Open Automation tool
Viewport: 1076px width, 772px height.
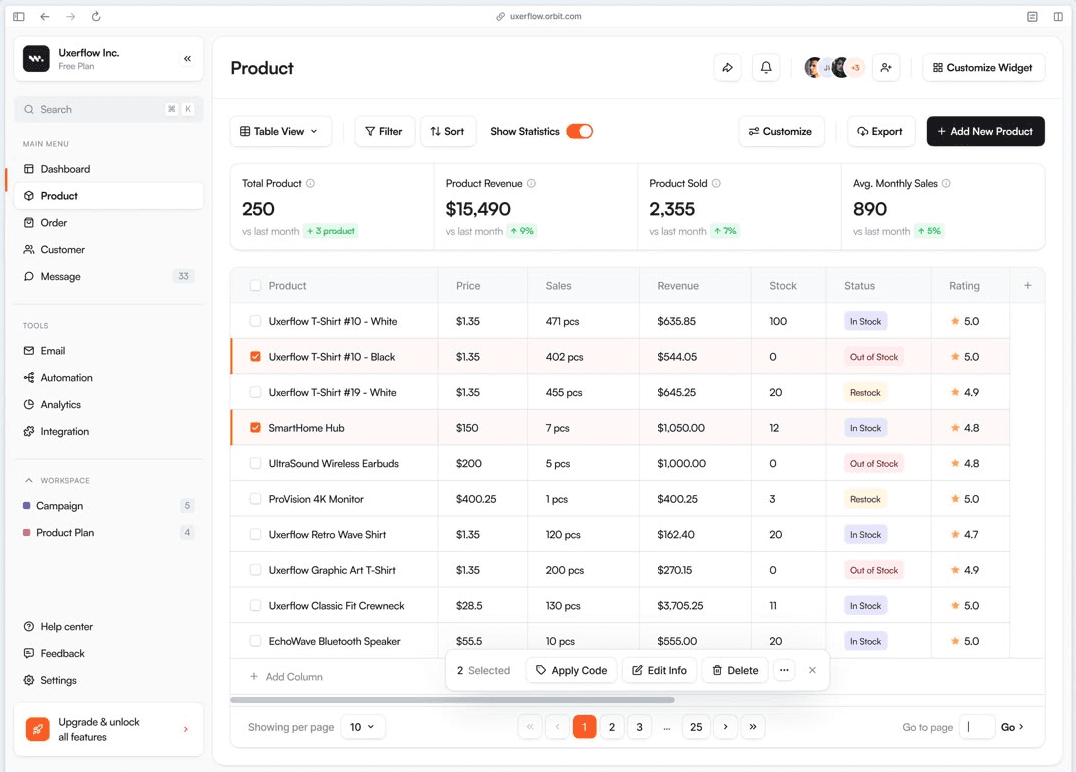pyautogui.click(x=108, y=377)
